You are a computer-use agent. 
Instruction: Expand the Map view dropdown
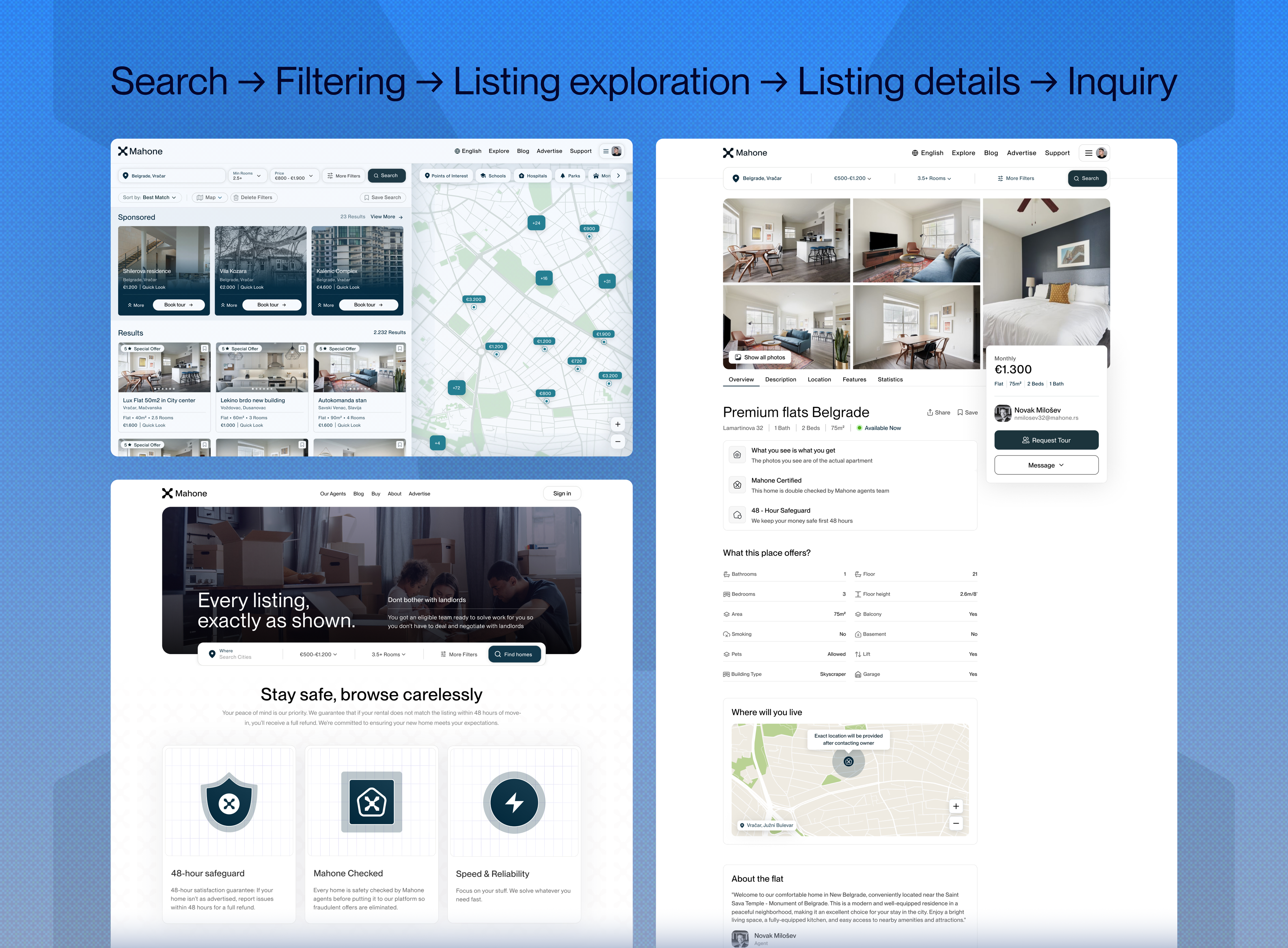pos(209,197)
